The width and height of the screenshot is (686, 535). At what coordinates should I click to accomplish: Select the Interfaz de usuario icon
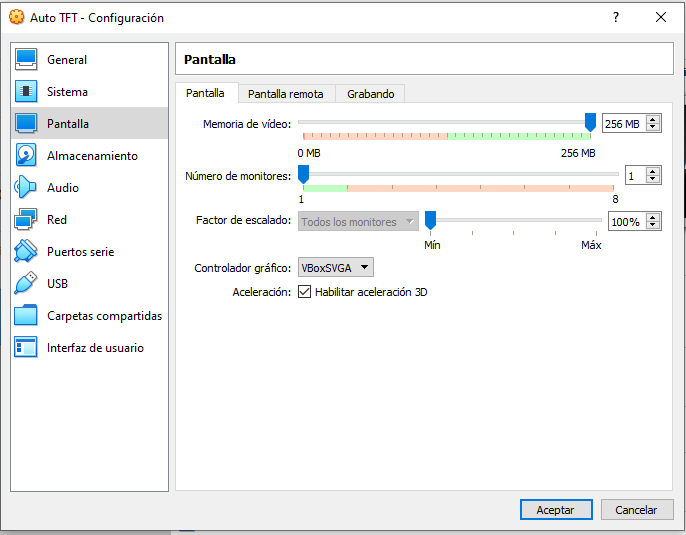tap(27, 348)
